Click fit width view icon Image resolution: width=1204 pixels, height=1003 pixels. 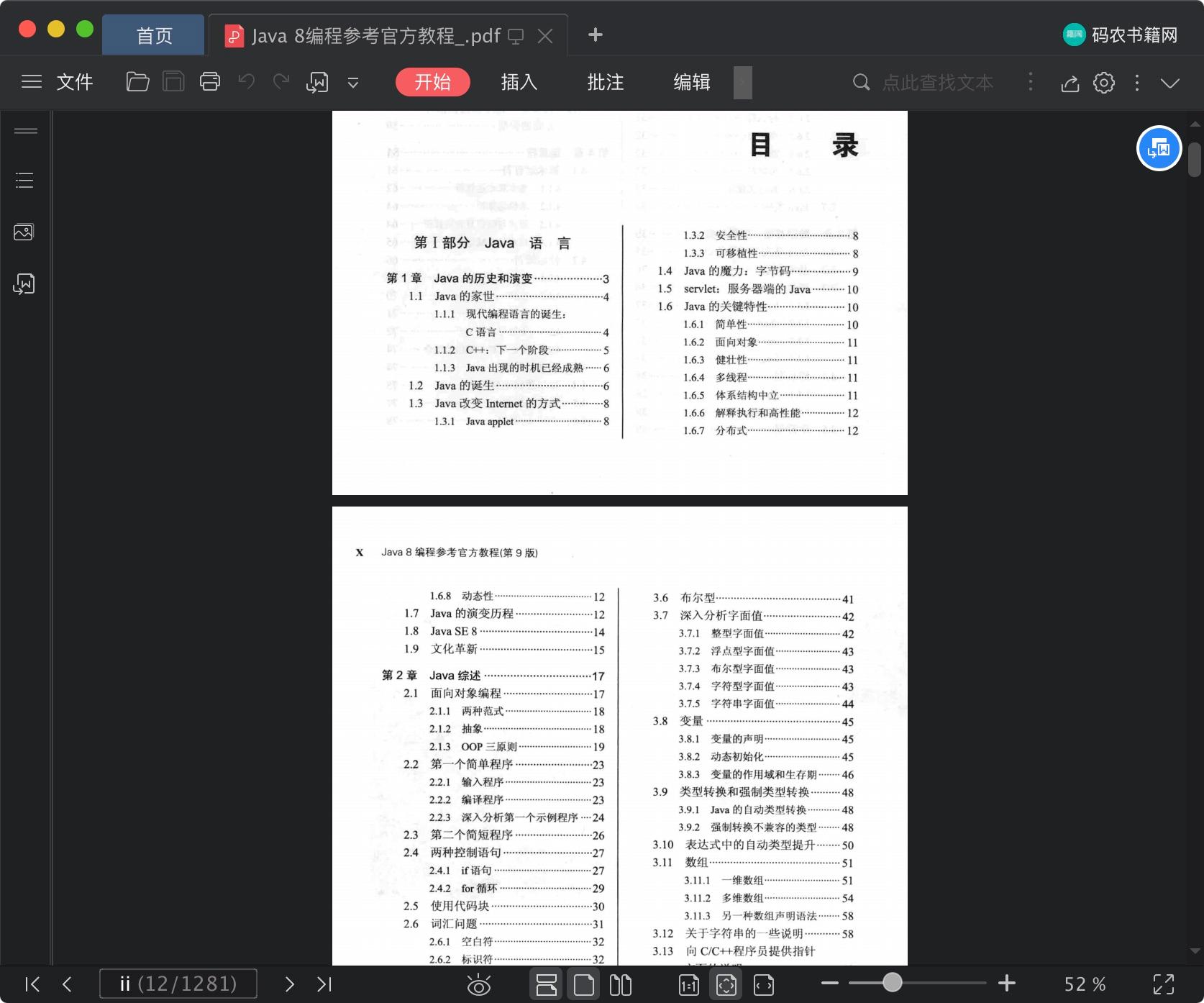(764, 984)
